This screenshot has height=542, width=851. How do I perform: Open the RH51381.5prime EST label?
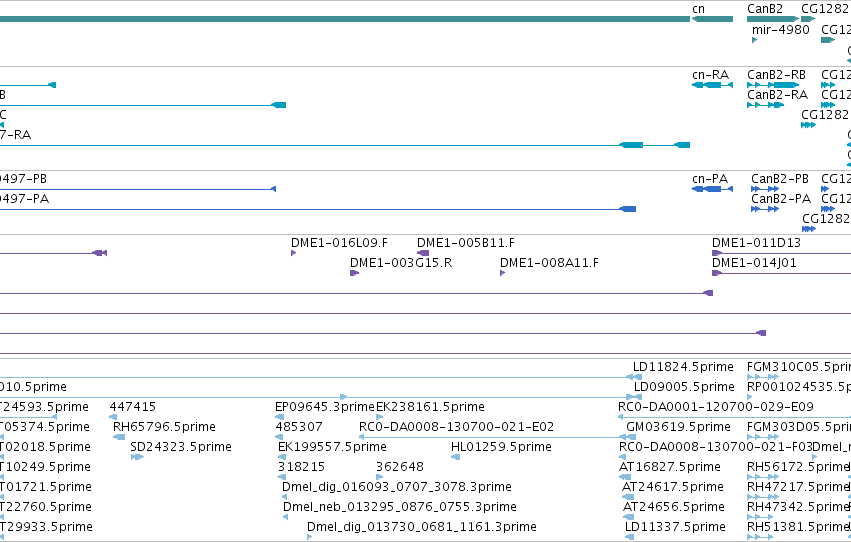tap(798, 527)
